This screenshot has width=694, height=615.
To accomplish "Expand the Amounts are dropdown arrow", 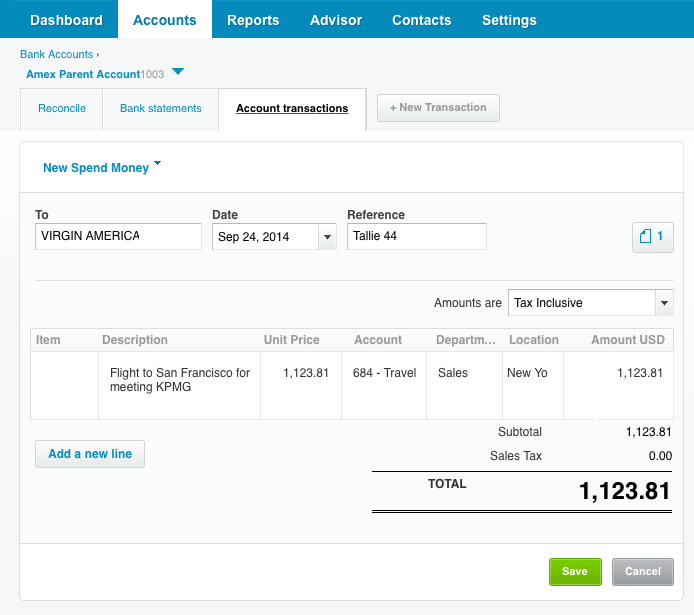I will (x=664, y=303).
